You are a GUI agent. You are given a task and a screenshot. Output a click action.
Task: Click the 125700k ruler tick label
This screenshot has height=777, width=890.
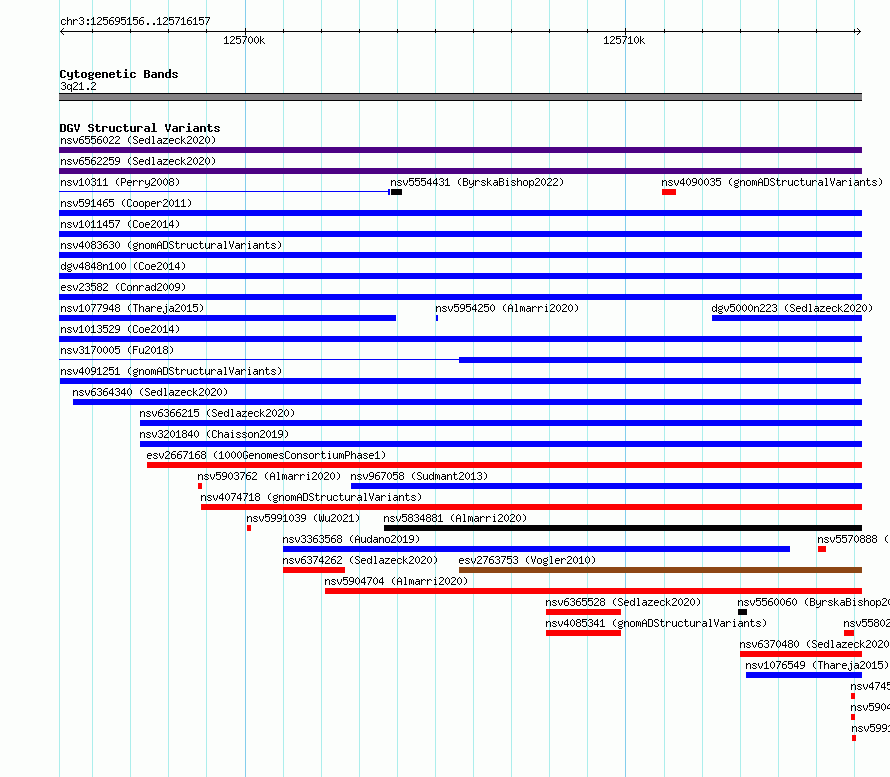pos(244,40)
